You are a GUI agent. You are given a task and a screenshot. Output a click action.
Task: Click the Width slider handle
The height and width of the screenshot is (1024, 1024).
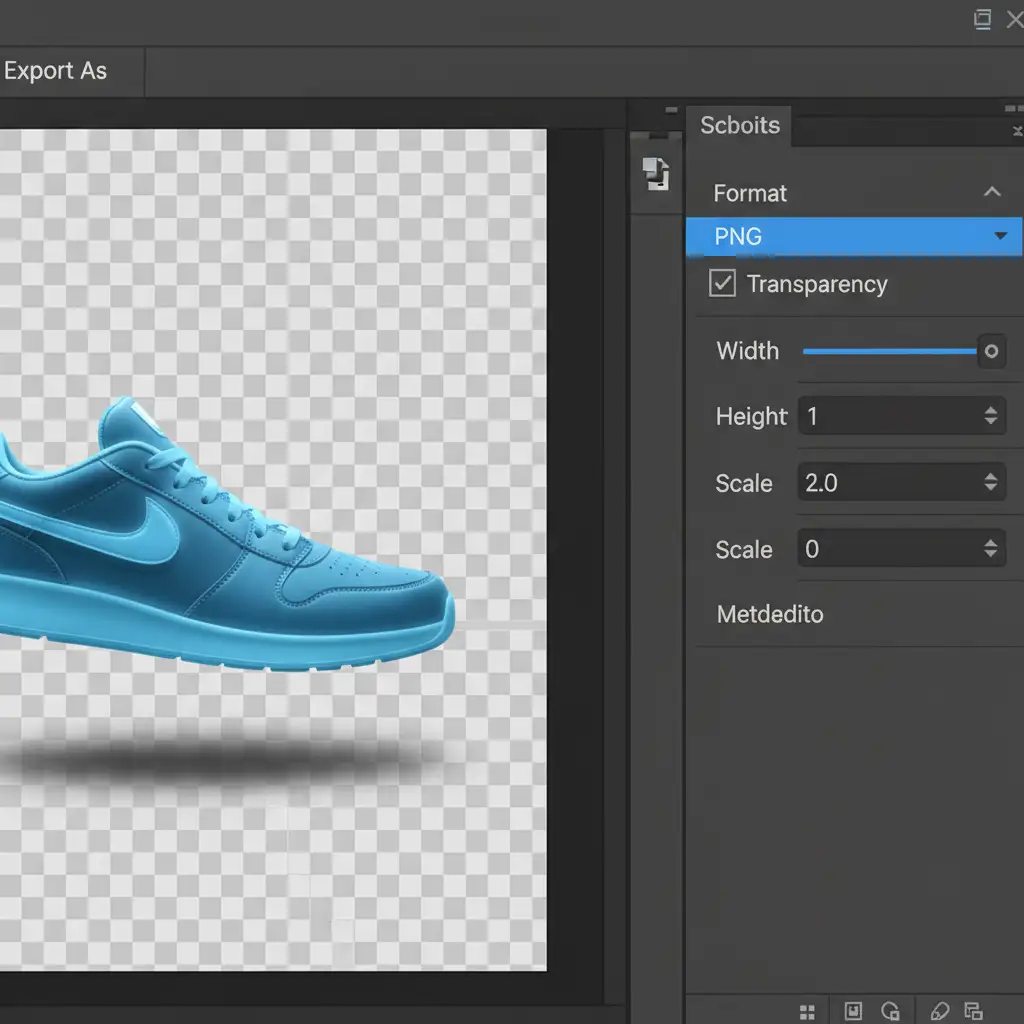[990, 351]
